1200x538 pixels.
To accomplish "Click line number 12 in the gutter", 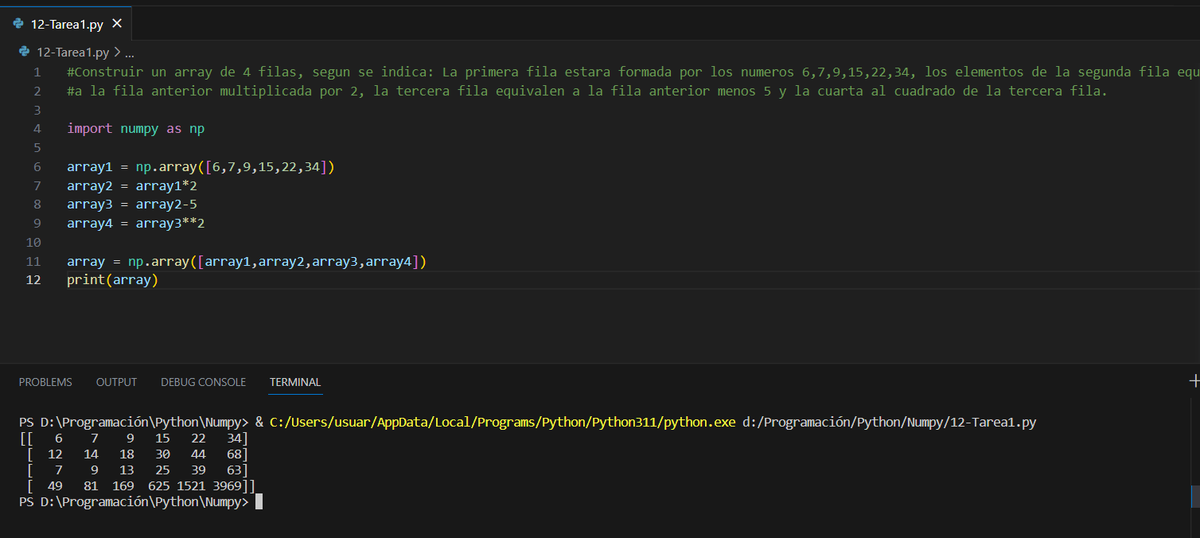I will [33, 280].
